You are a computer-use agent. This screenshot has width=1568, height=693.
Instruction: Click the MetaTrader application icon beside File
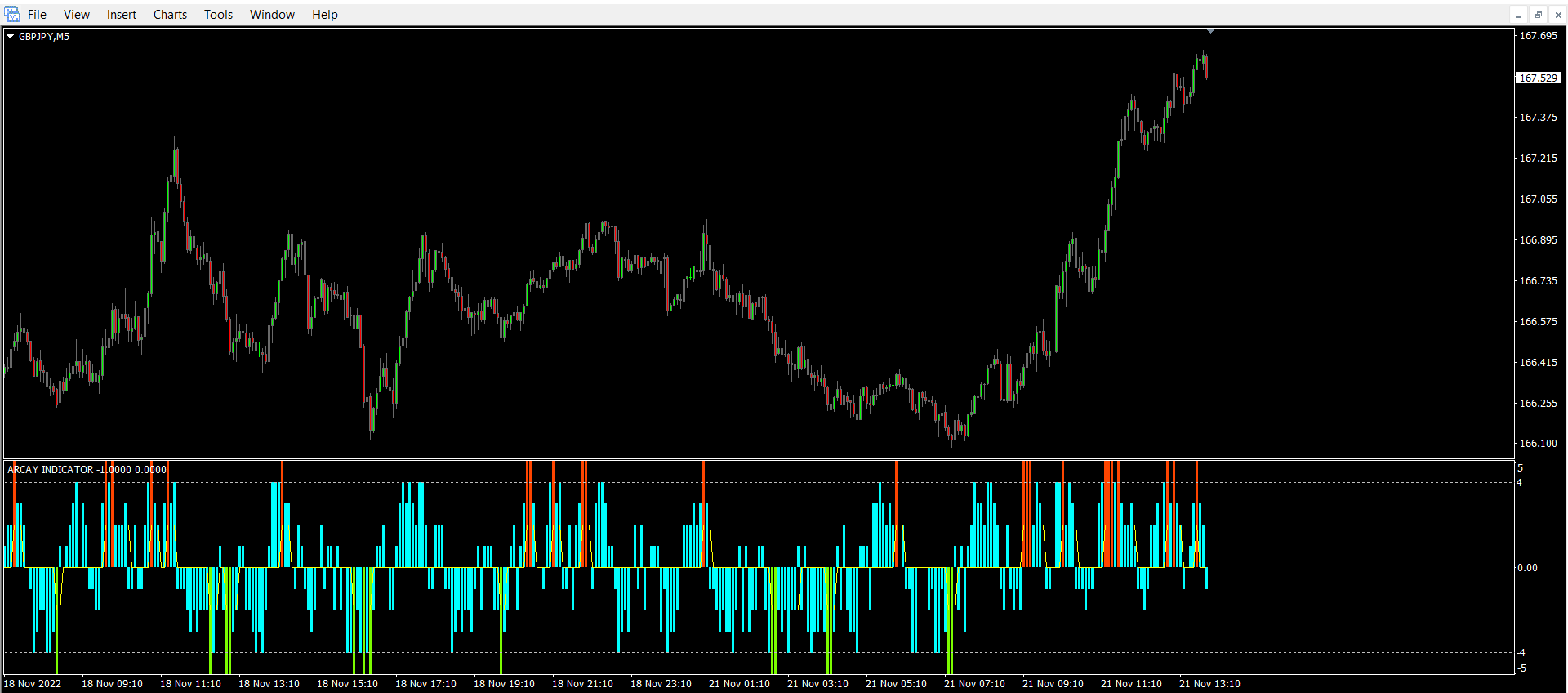12,14
